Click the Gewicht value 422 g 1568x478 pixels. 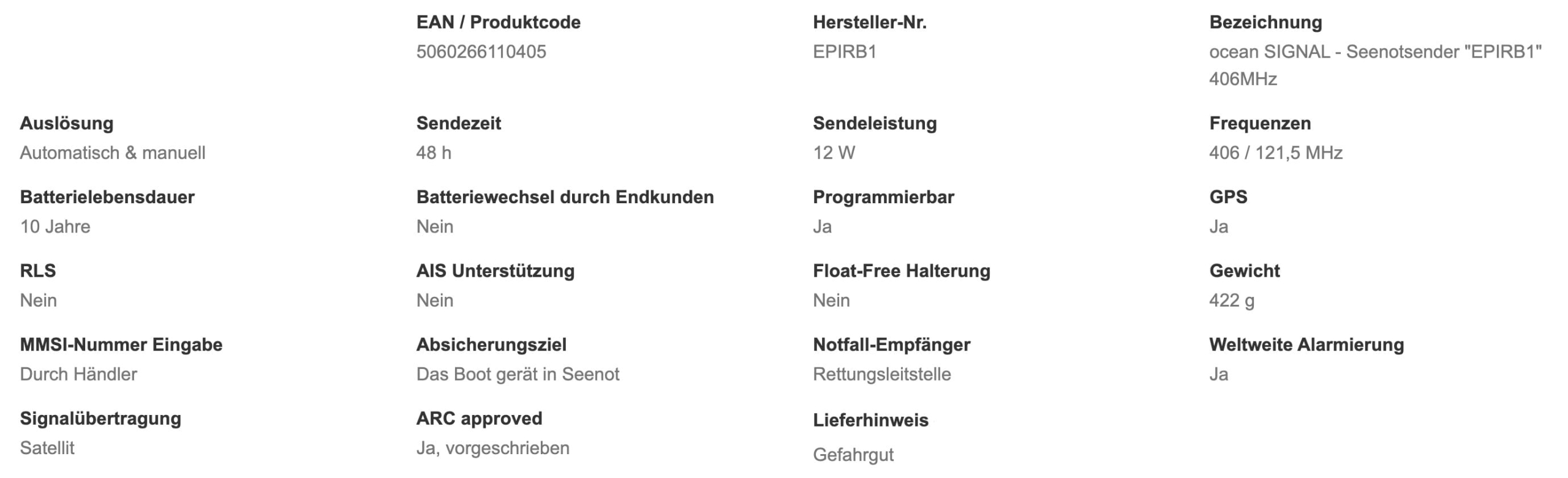tap(1231, 301)
